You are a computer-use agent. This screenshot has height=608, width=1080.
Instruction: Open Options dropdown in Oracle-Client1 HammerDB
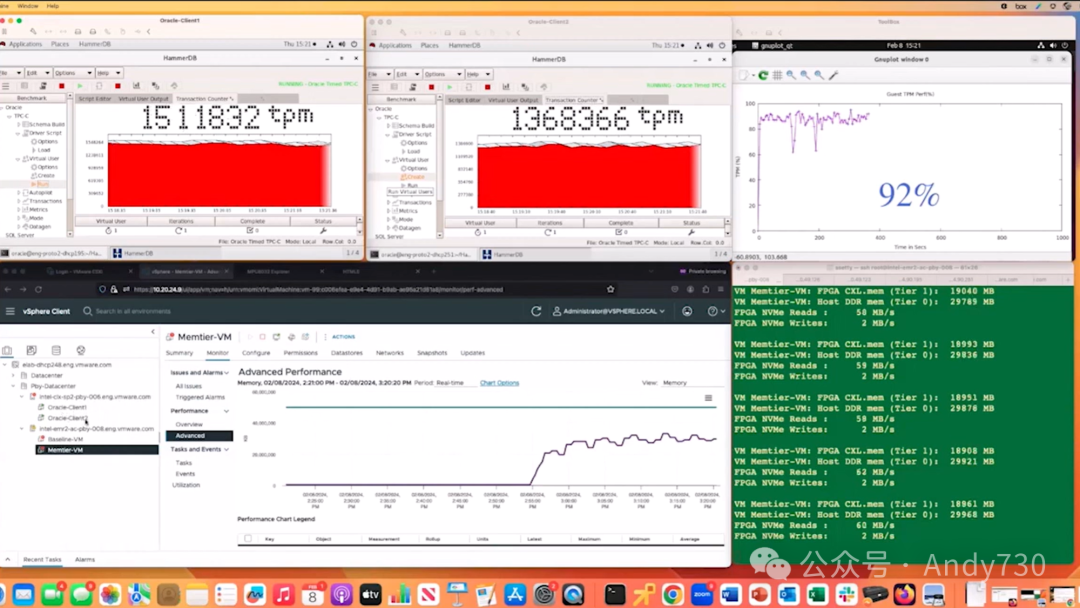click(72, 72)
